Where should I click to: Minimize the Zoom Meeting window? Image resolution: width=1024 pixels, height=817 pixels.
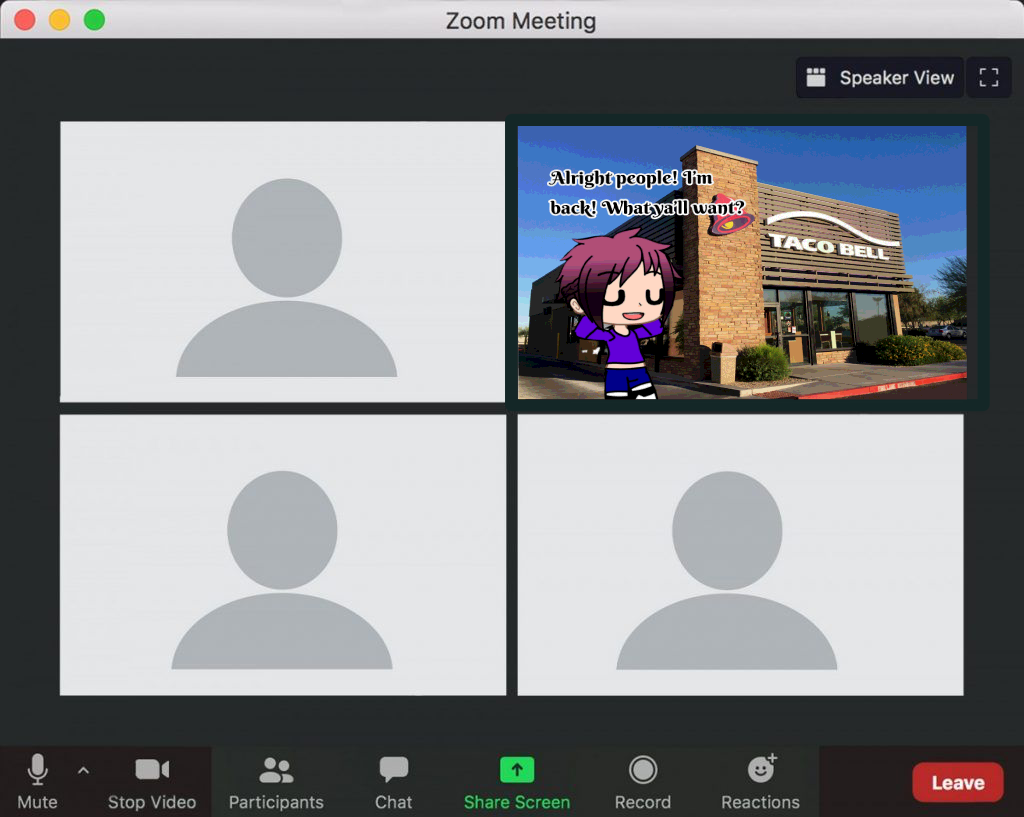tap(59, 20)
